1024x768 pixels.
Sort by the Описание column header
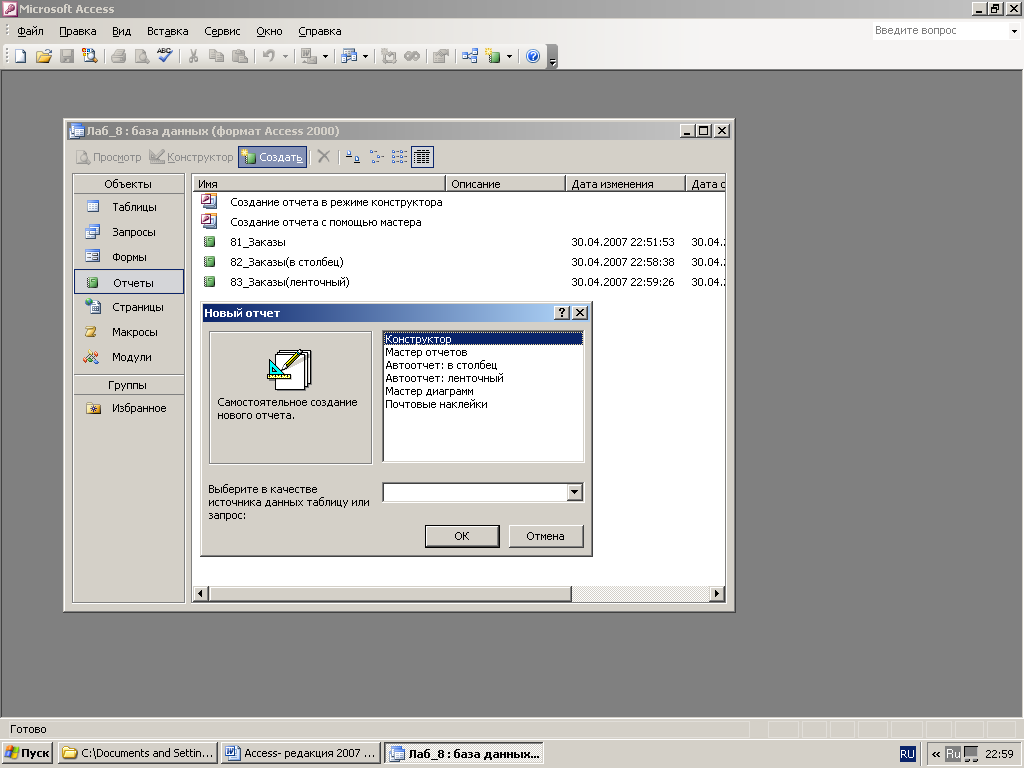tap(505, 184)
